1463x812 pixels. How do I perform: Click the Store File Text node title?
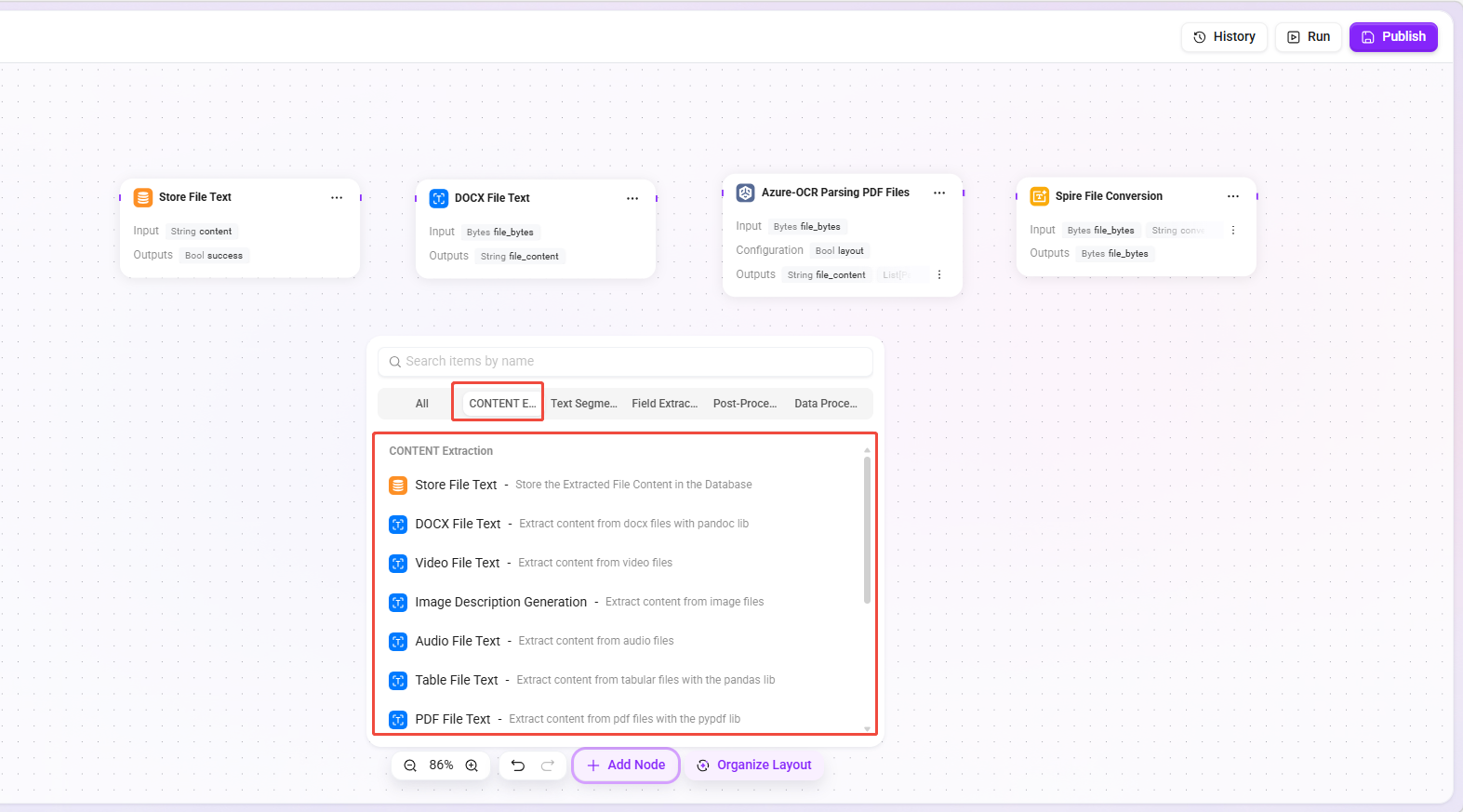195,197
